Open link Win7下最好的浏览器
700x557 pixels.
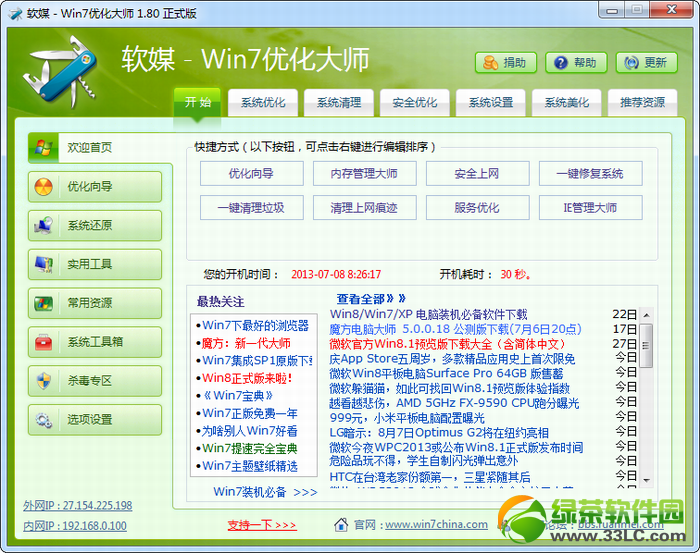click(x=255, y=325)
